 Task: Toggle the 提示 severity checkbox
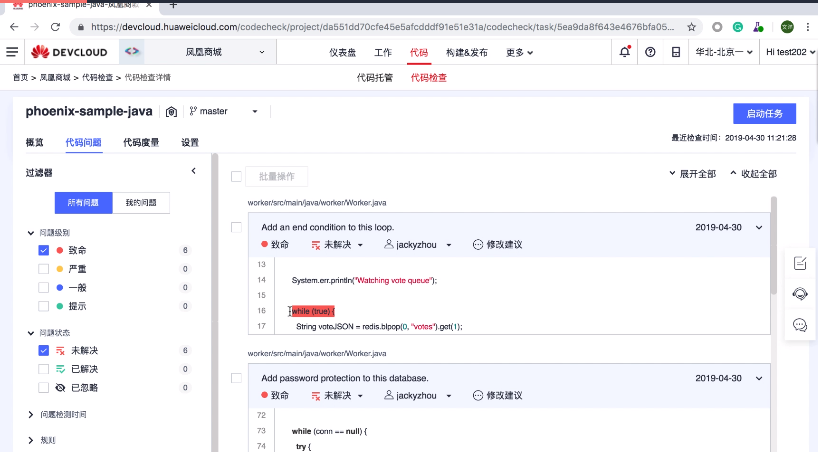(x=44, y=306)
